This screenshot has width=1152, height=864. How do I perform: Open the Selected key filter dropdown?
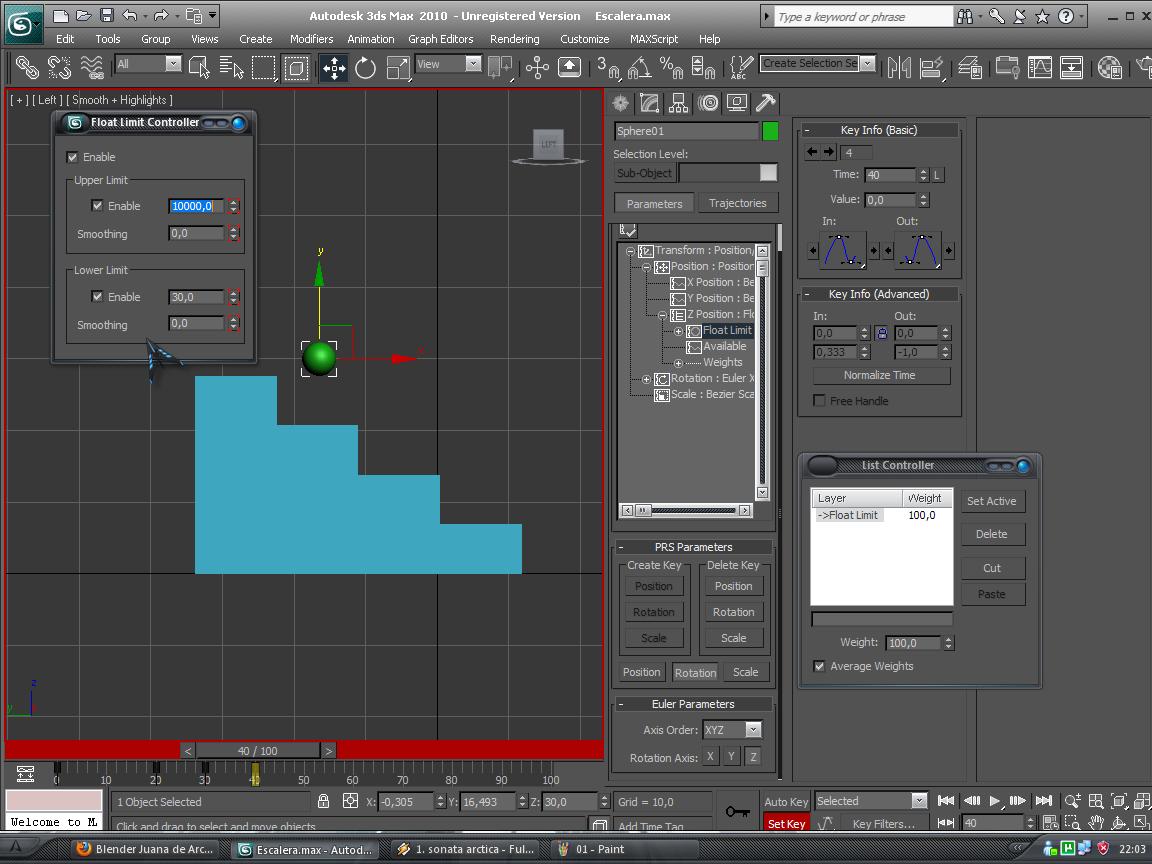click(918, 801)
